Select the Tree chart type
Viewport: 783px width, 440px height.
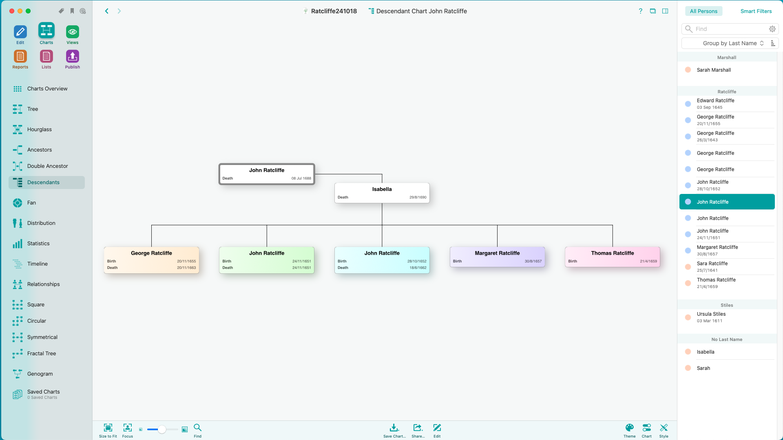(x=46, y=109)
